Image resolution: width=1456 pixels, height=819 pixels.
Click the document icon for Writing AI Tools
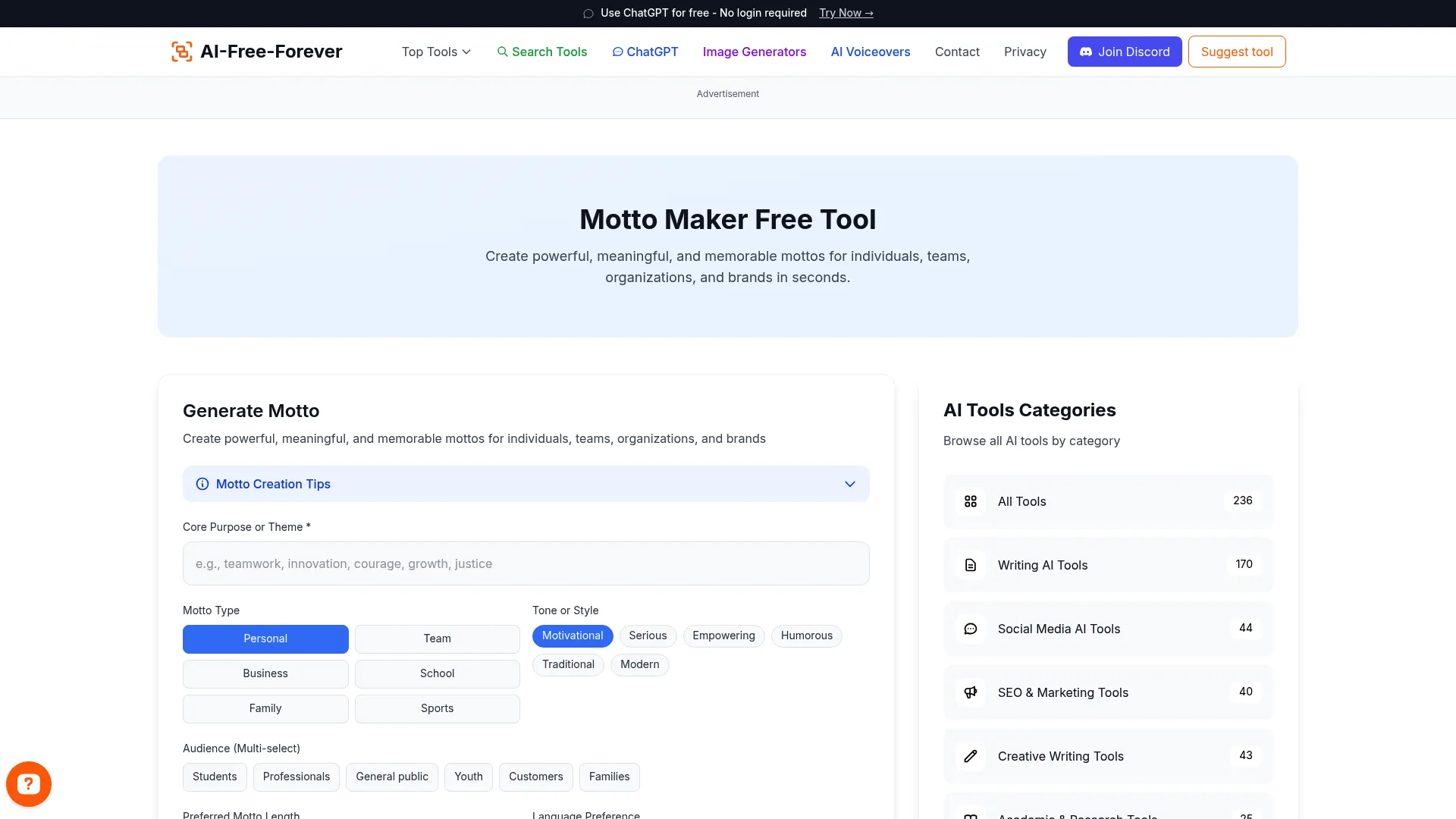(x=971, y=565)
